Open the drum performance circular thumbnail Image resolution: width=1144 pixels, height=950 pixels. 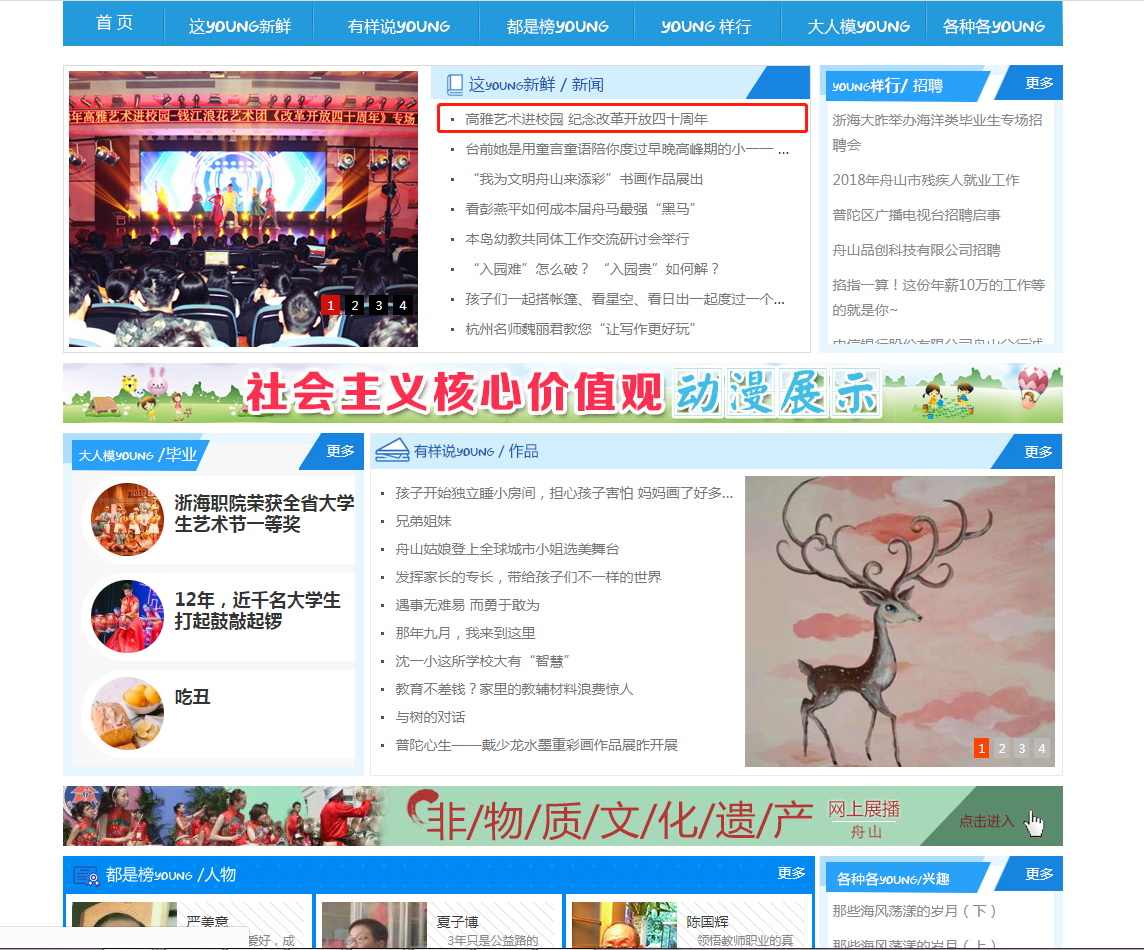pos(127,617)
